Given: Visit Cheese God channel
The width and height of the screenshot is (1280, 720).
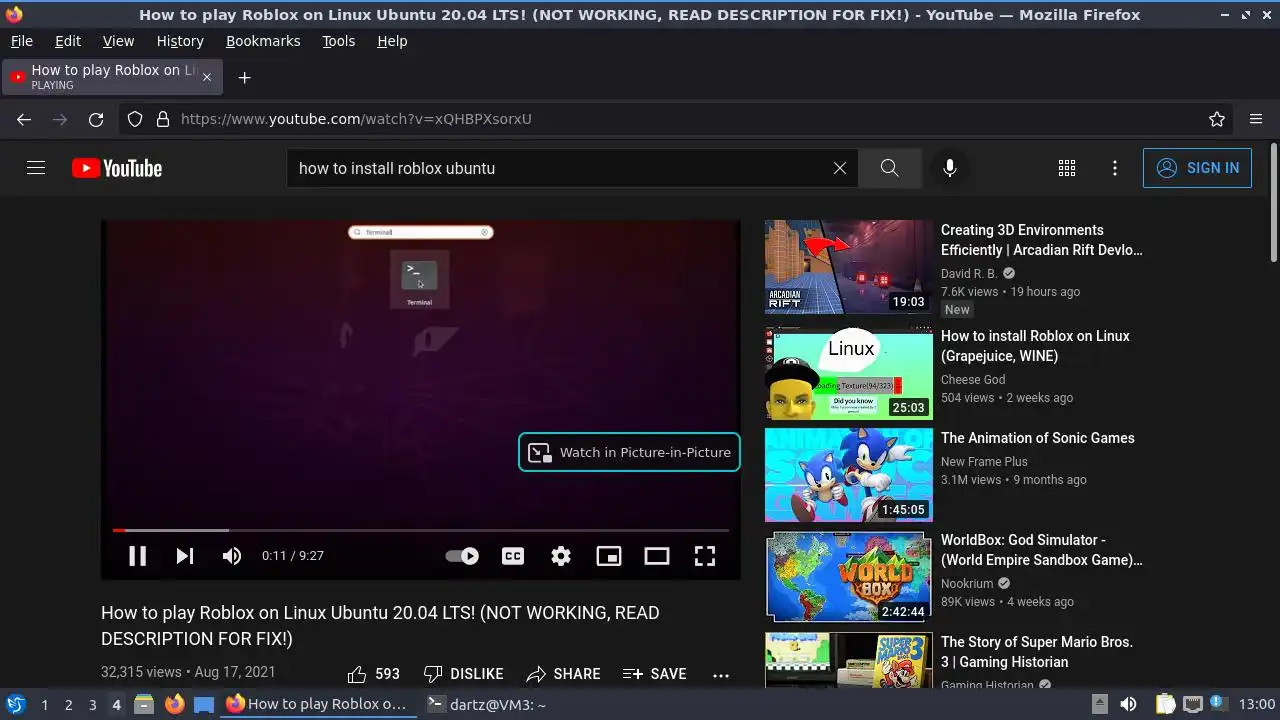Looking at the screenshot, I should [973, 380].
